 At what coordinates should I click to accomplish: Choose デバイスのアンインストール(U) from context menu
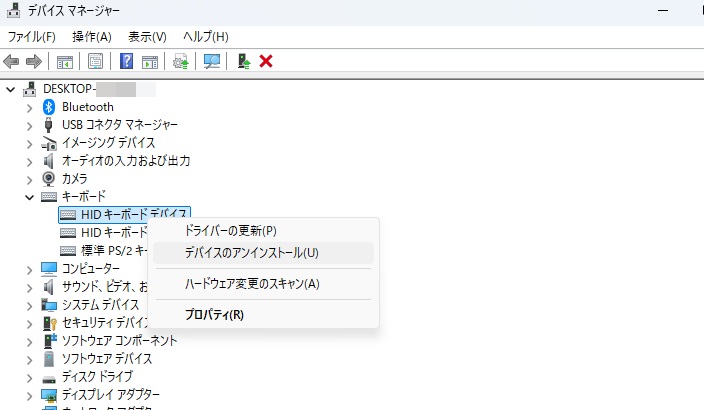tap(263, 253)
